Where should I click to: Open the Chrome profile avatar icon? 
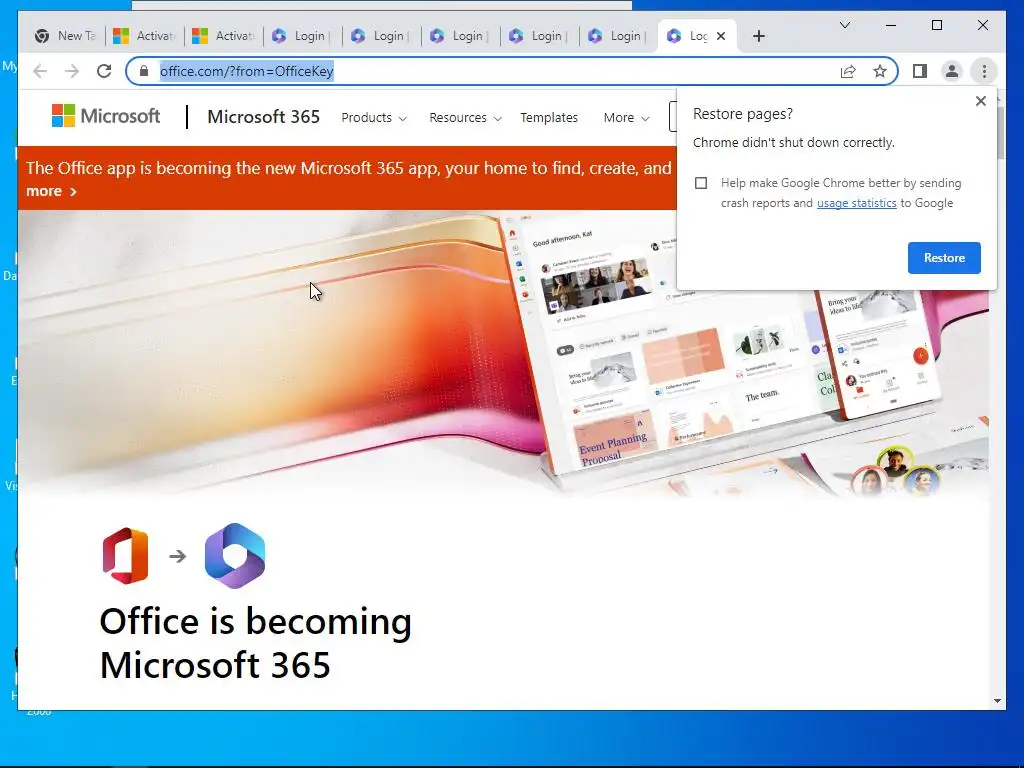(952, 71)
